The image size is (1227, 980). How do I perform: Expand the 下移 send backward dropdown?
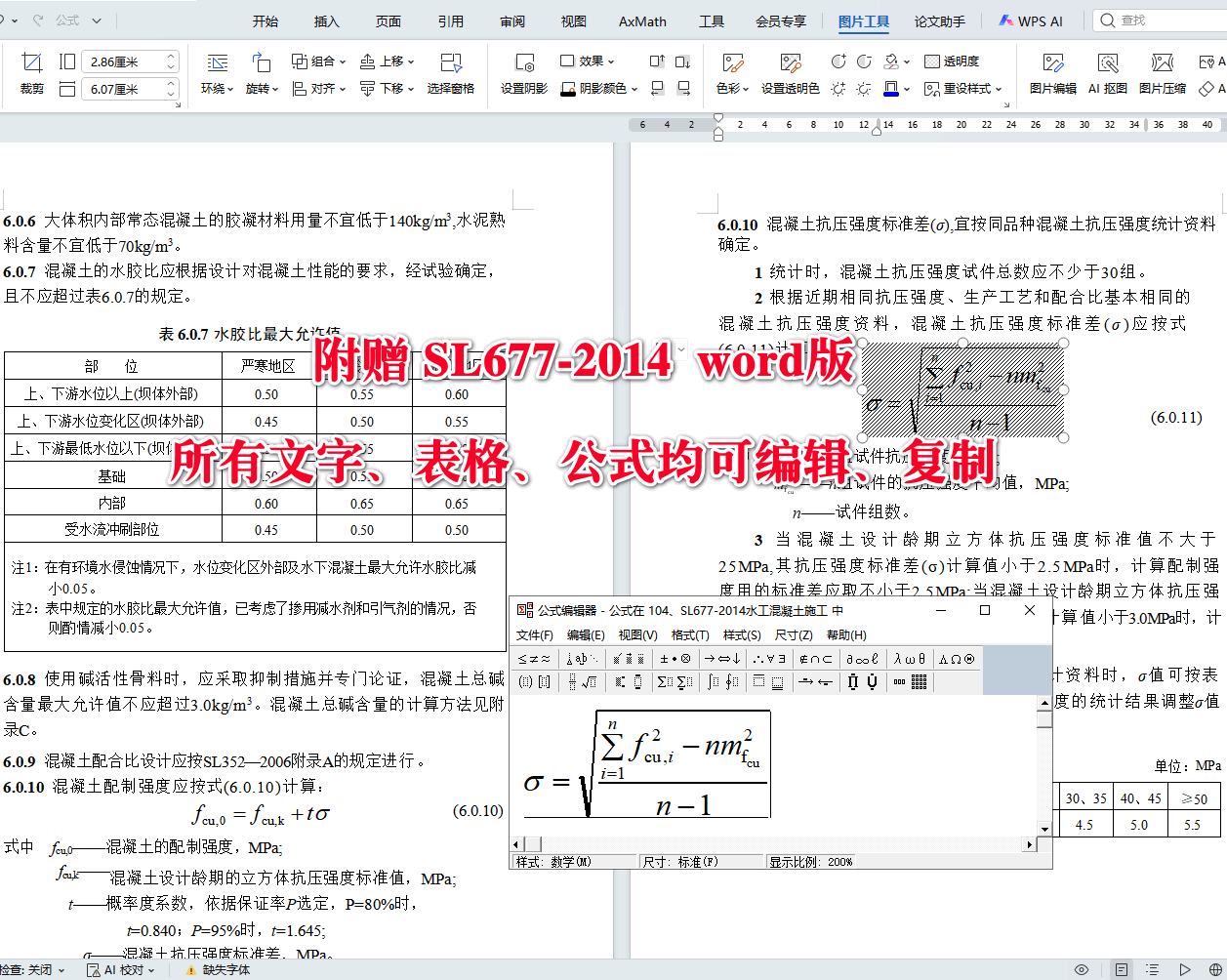388,88
